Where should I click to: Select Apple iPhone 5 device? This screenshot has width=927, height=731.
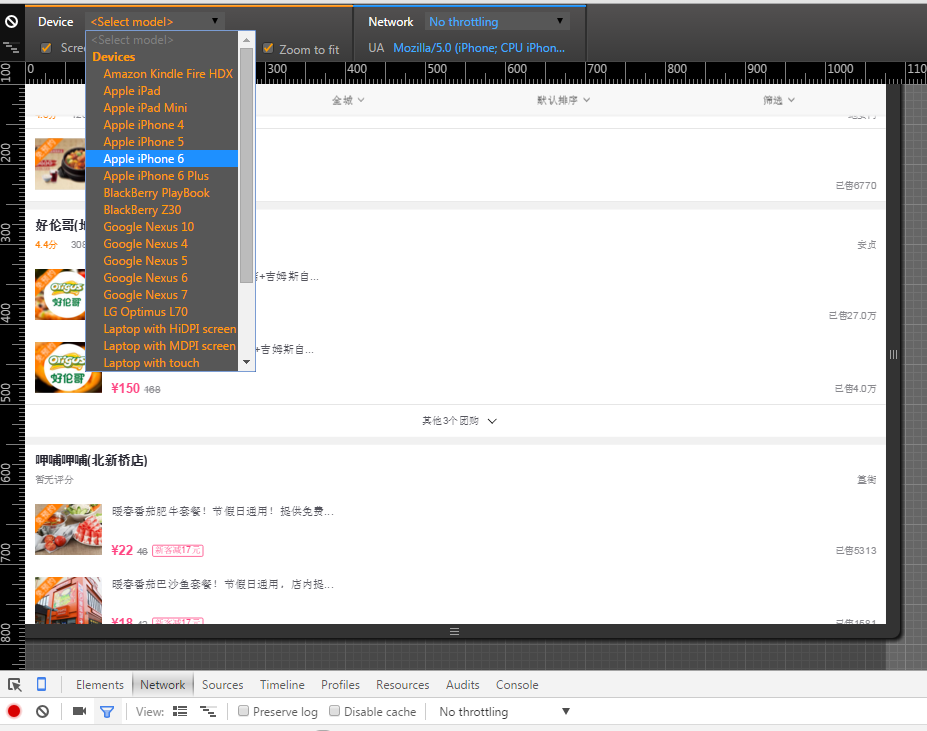pyautogui.click(x=162, y=142)
